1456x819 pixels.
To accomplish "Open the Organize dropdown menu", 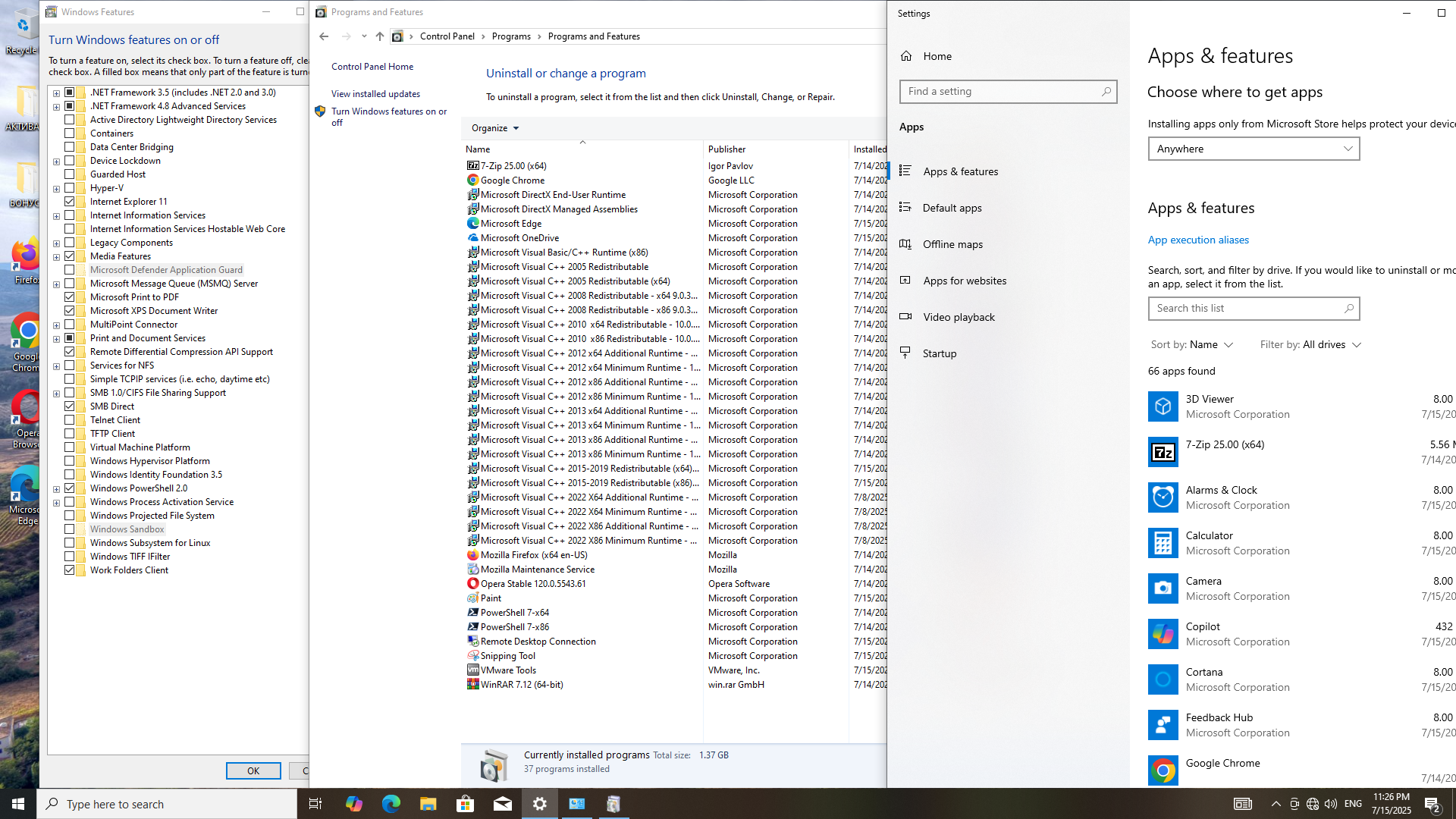I will coord(495,128).
